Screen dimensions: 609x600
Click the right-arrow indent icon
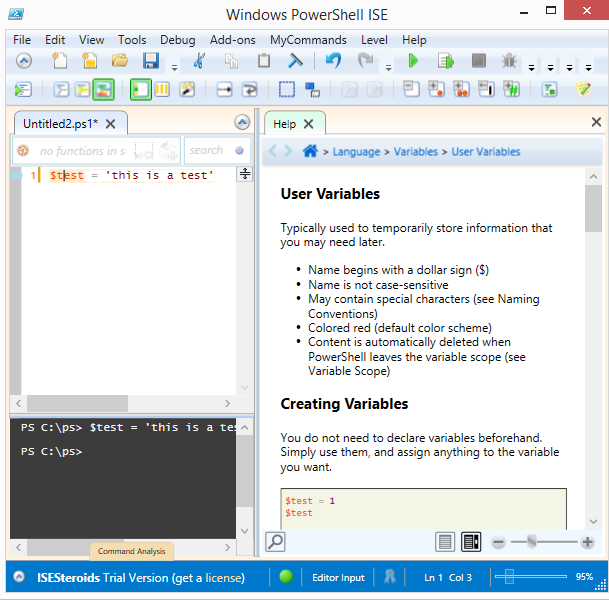224,90
